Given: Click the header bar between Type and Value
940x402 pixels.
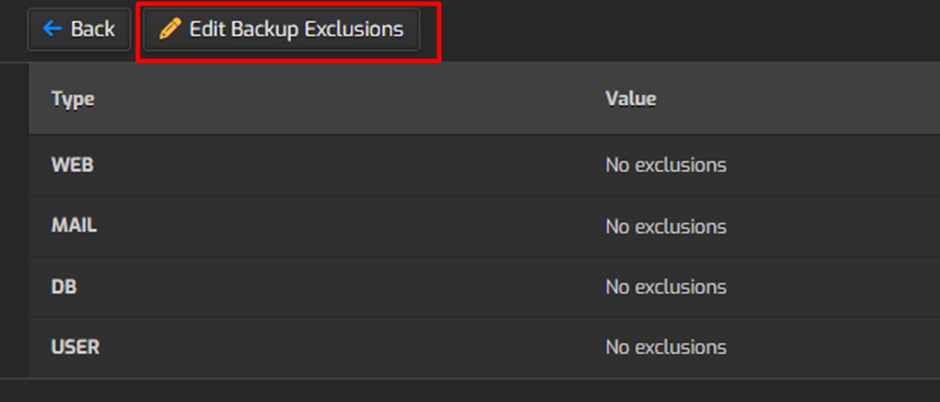Looking at the screenshot, I should [350, 98].
